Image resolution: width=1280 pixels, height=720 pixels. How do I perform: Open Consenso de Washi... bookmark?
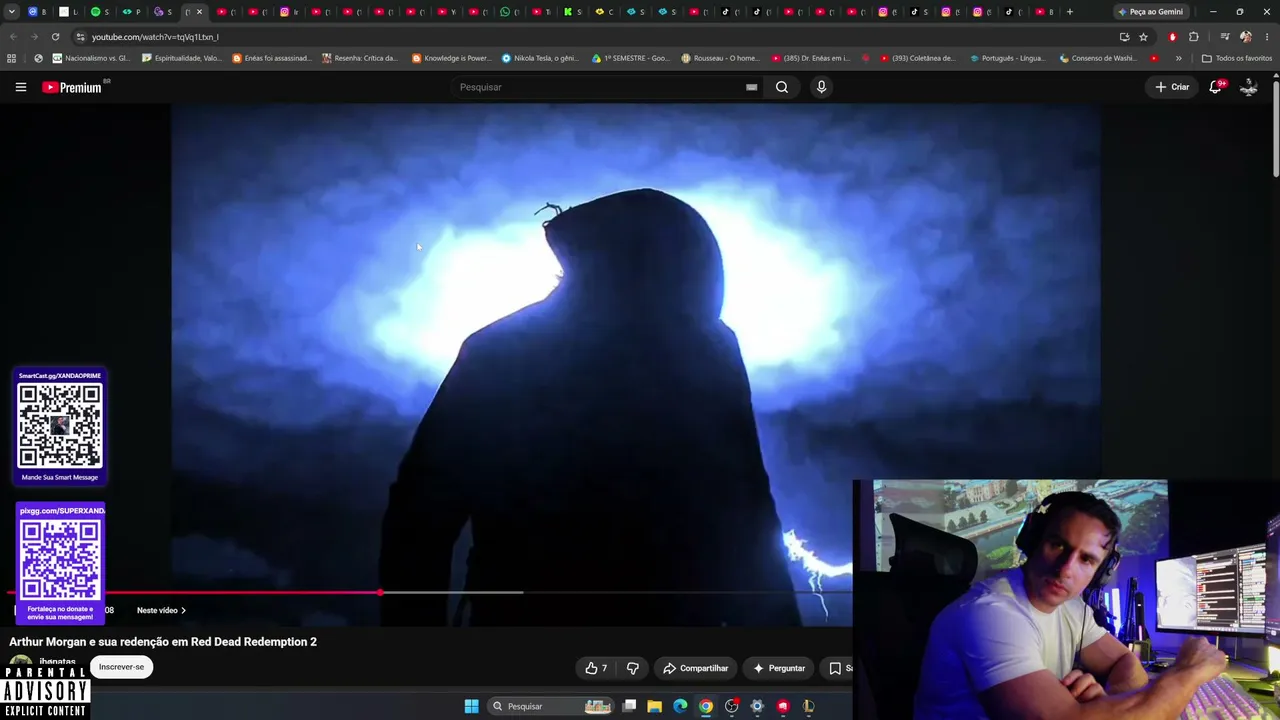(x=1098, y=58)
